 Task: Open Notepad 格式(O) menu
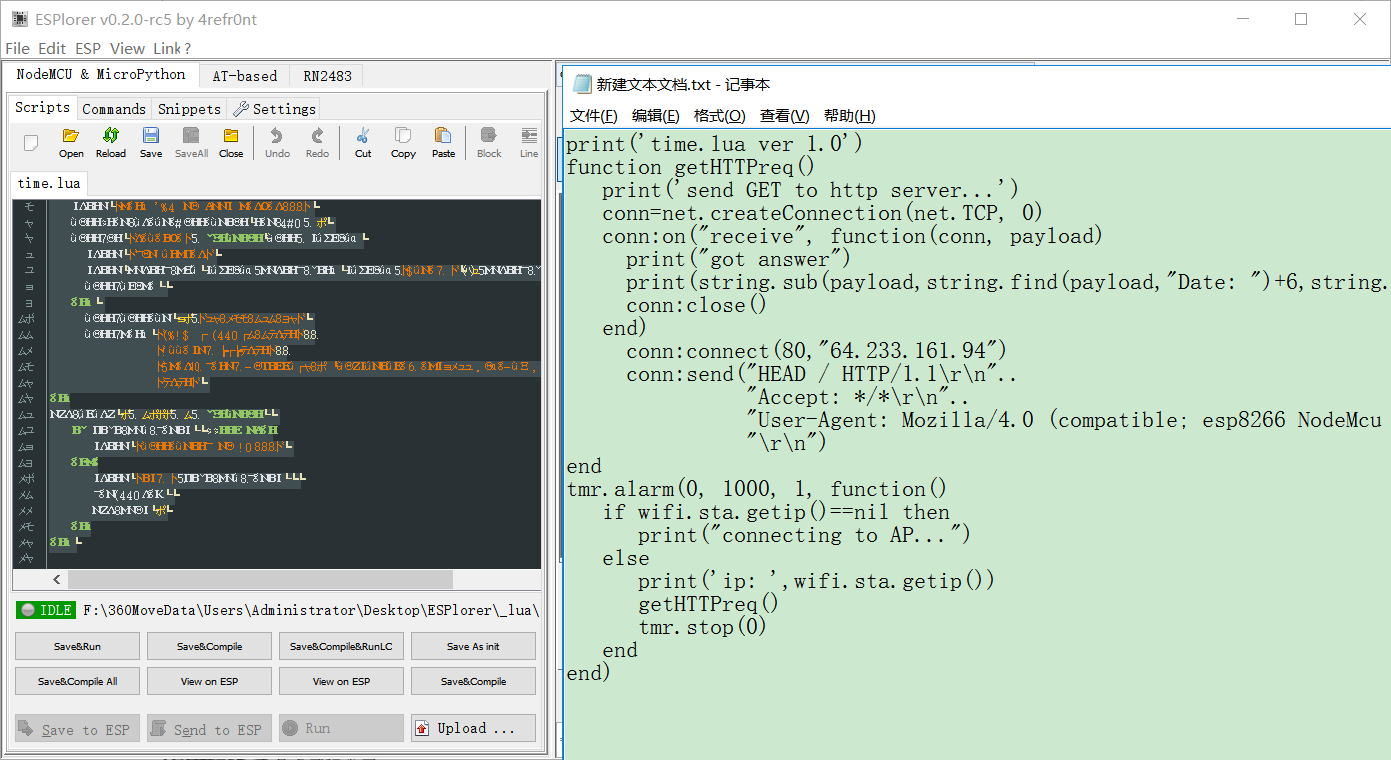tap(719, 116)
